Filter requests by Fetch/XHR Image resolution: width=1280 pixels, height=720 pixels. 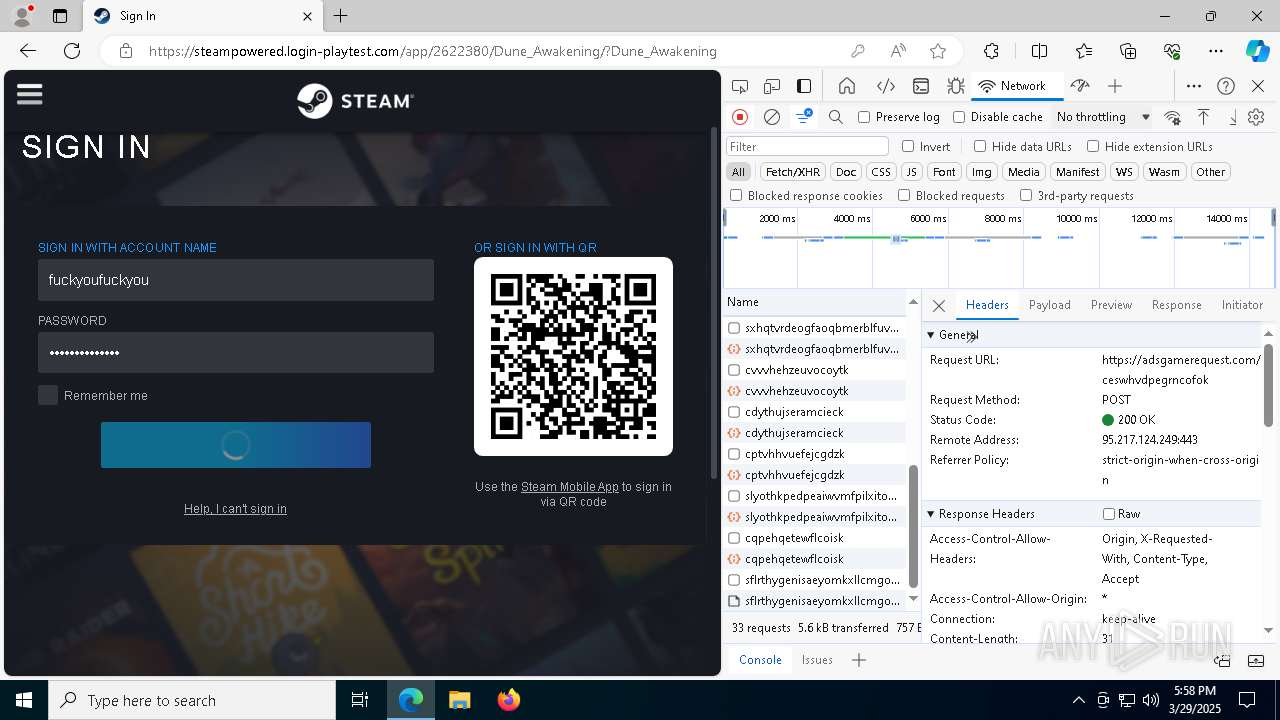pos(792,172)
